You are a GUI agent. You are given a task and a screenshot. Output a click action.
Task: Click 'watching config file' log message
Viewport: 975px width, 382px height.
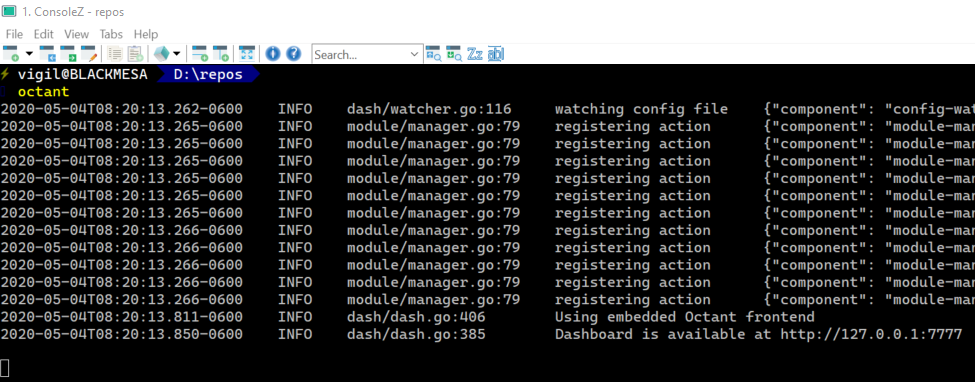(641, 109)
